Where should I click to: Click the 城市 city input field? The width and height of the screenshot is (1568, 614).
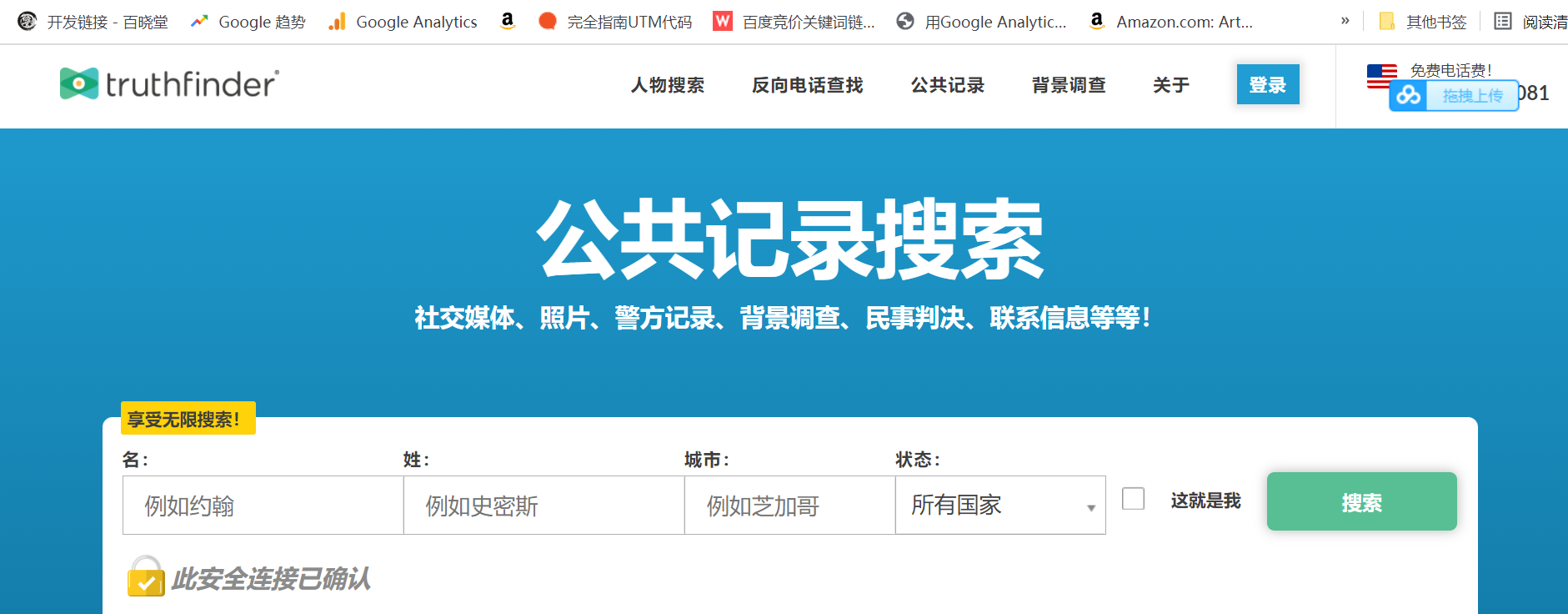click(790, 505)
